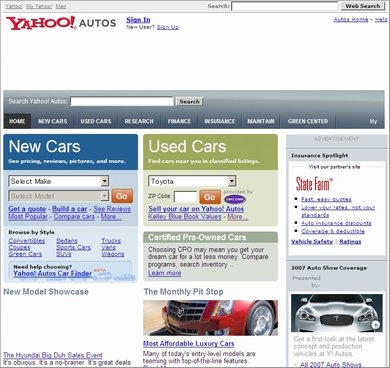
Task: Open the Autos Home link
Action: 351,20
